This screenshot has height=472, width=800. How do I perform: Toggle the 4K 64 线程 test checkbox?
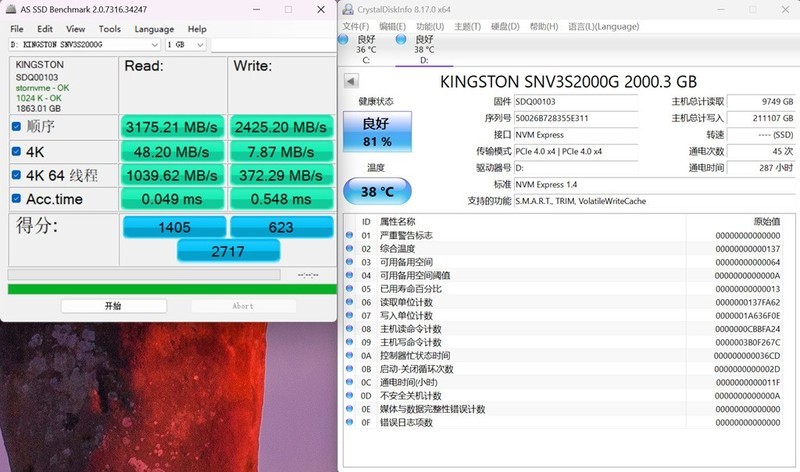click(16, 175)
